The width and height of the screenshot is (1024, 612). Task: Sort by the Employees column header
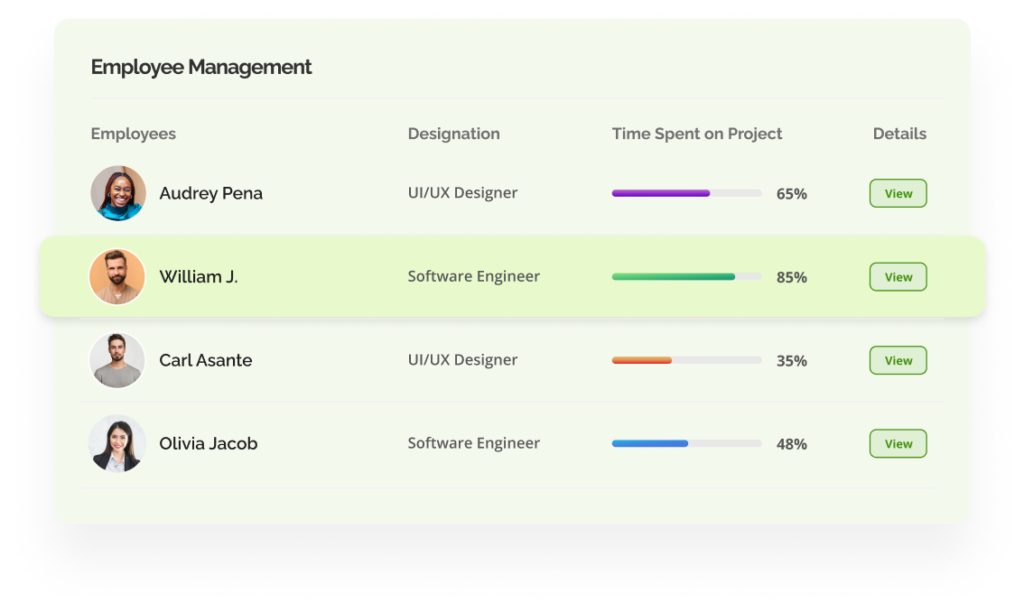tap(133, 133)
